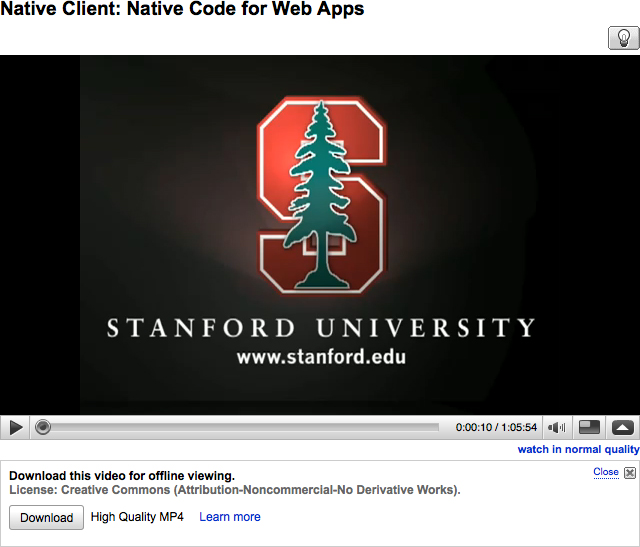Image resolution: width=640 pixels, height=547 pixels.
Task: Click the 'Close' text link in download panel
Action: tap(605, 472)
